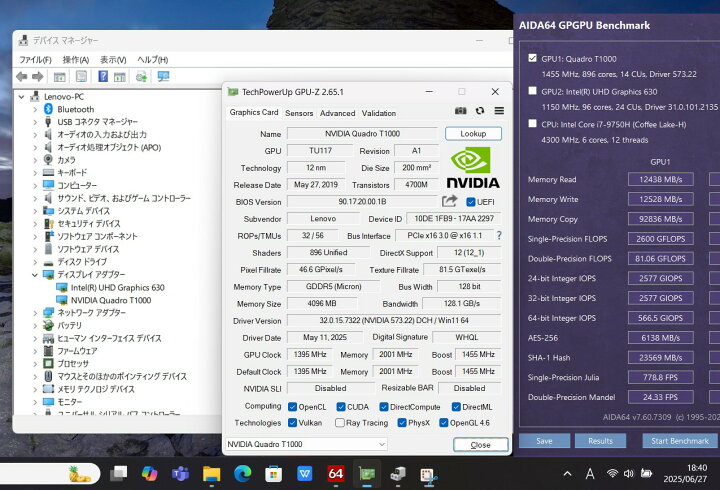Click the Bus Interface question mark icon
The width and height of the screenshot is (720, 490).
[x=499, y=235]
